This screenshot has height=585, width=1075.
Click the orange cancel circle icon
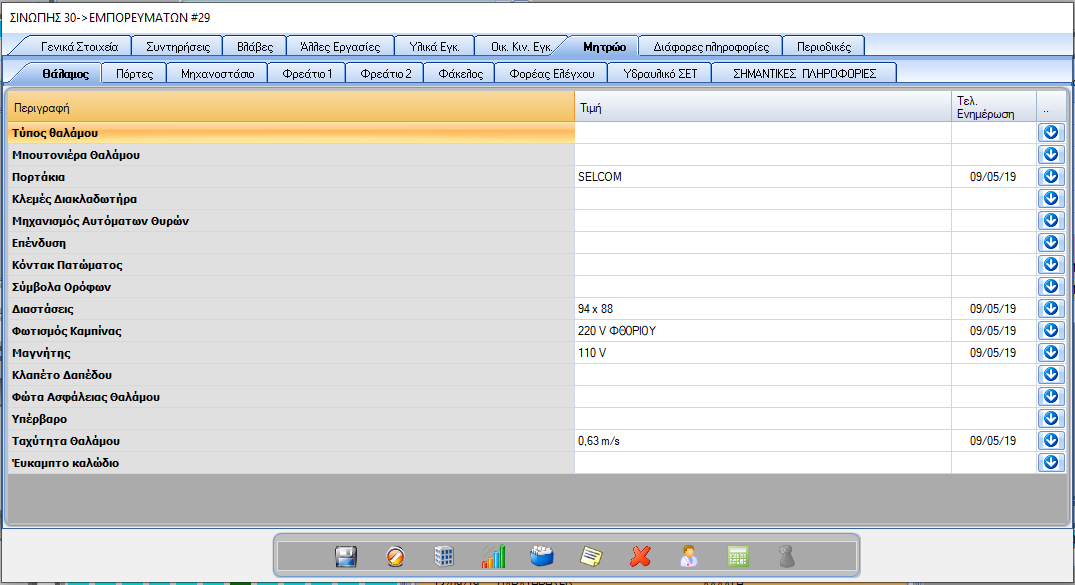click(x=396, y=557)
